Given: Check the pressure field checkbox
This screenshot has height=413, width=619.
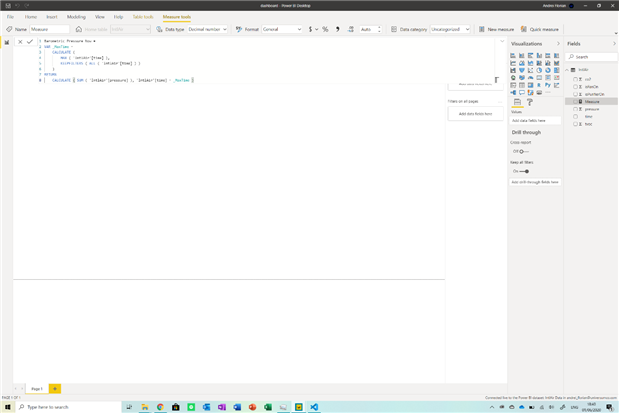Looking at the screenshot, I should click(576, 109).
